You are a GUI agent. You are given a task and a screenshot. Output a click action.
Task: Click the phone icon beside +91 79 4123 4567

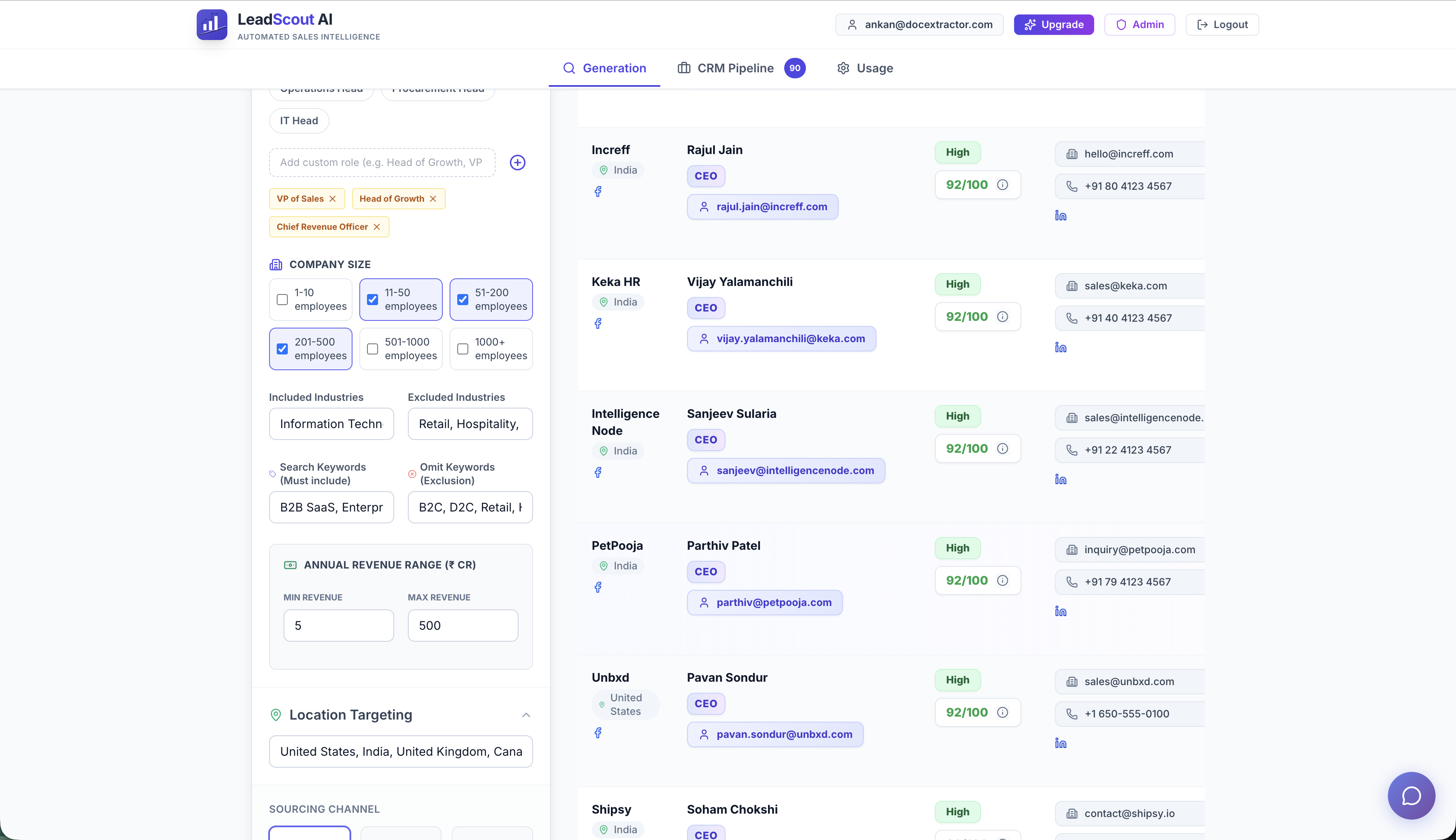point(1072,582)
